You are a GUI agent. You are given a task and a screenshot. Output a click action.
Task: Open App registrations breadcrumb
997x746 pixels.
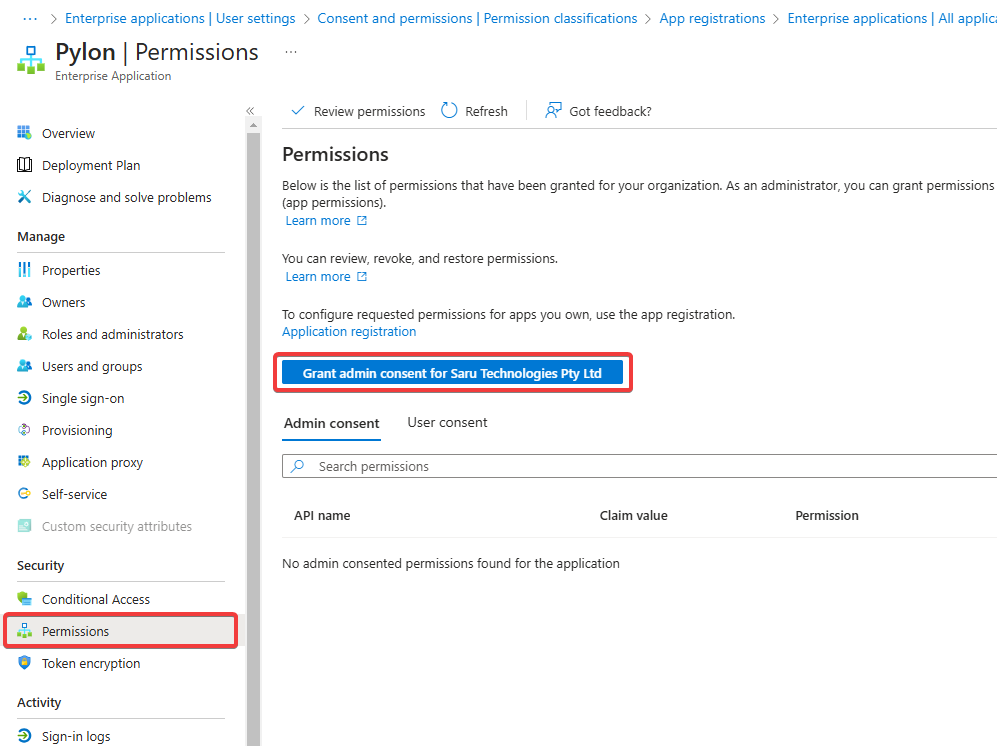pos(712,17)
